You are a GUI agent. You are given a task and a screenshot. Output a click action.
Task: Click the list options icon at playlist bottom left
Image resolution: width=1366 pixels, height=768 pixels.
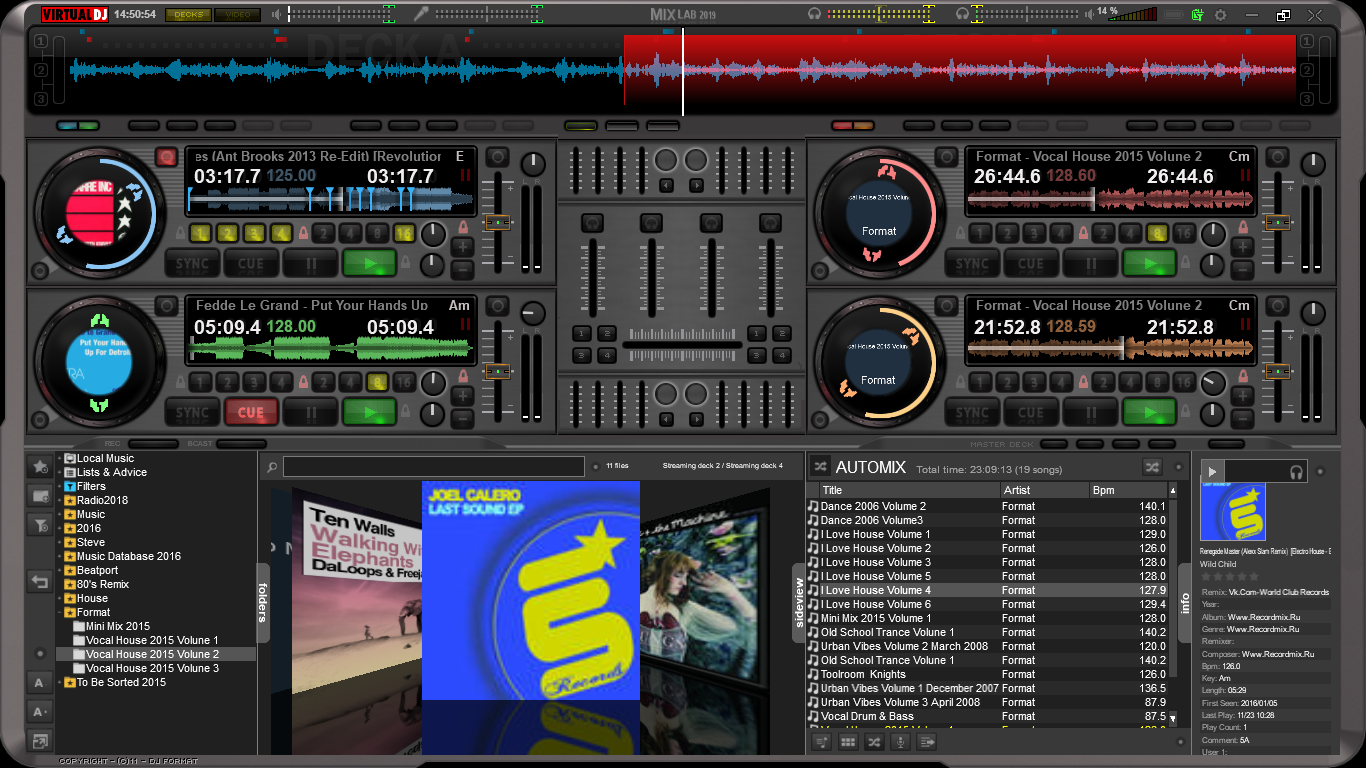click(822, 742)
